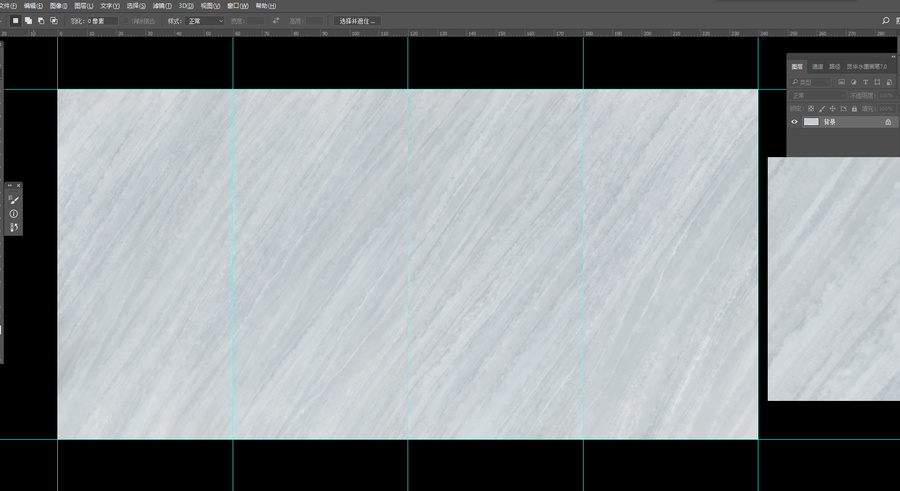
Task: Filter layers by smart object icon
Action: coord(889,82)
